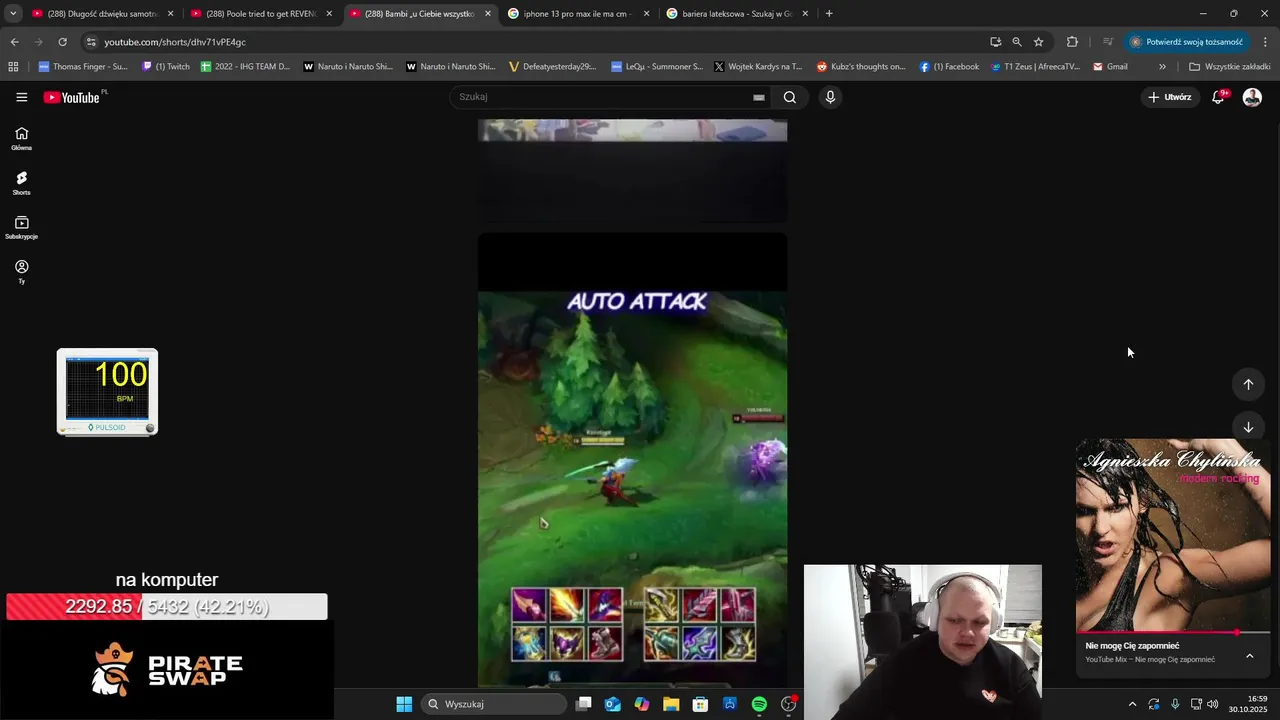
Task: Go to previous Short with up arrow
Action: click(x=1248, y=384)
